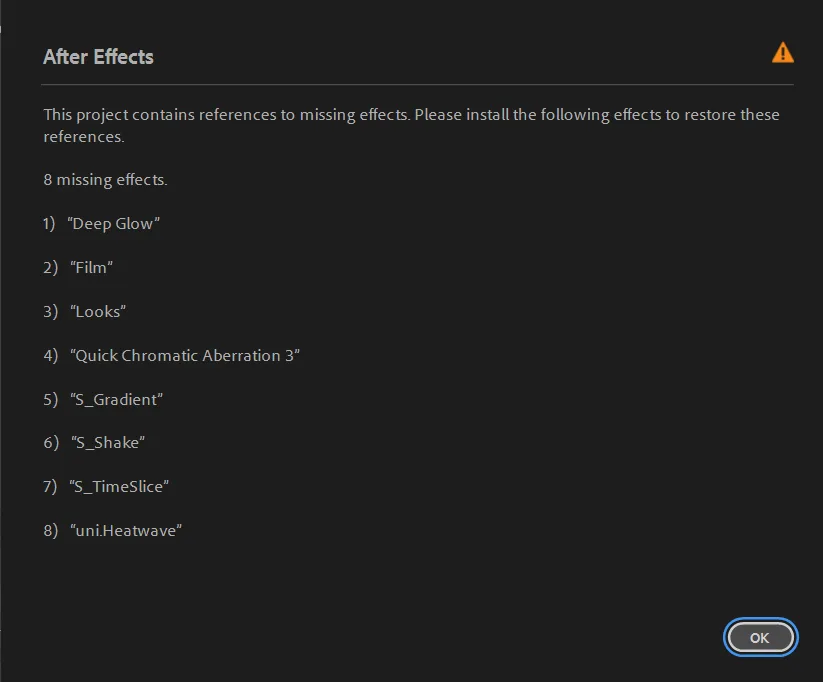Click the After Effects dialog title
Screen dimensions: 823x682
tap(98, 57)
